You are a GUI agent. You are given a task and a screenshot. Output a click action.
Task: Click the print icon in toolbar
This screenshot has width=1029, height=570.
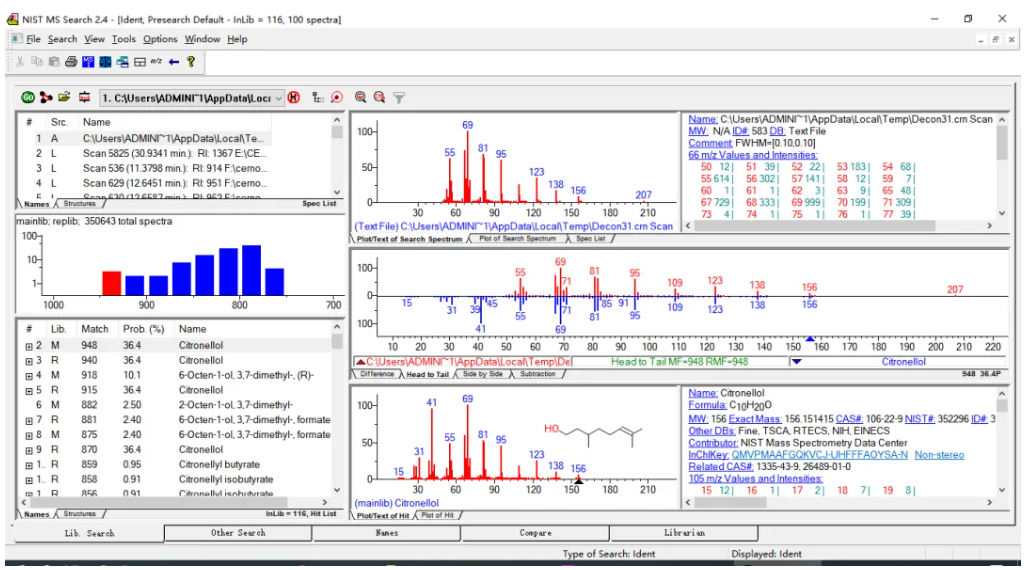click(x=71, y=62)
